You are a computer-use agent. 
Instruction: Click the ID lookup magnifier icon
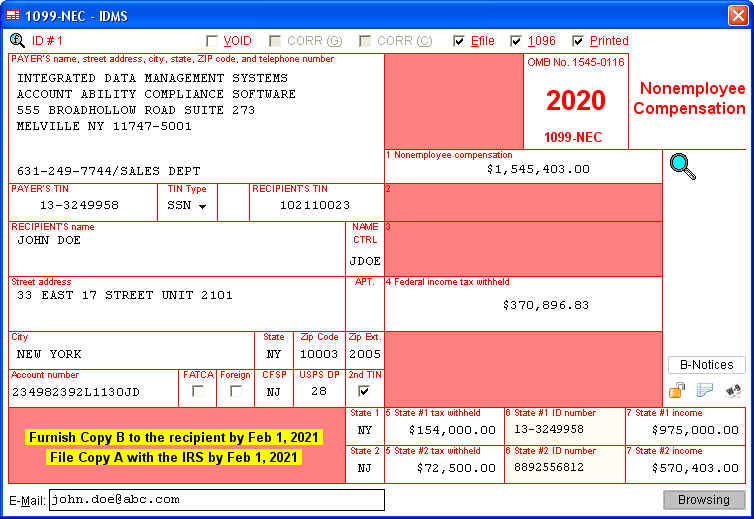pos(17,41)
